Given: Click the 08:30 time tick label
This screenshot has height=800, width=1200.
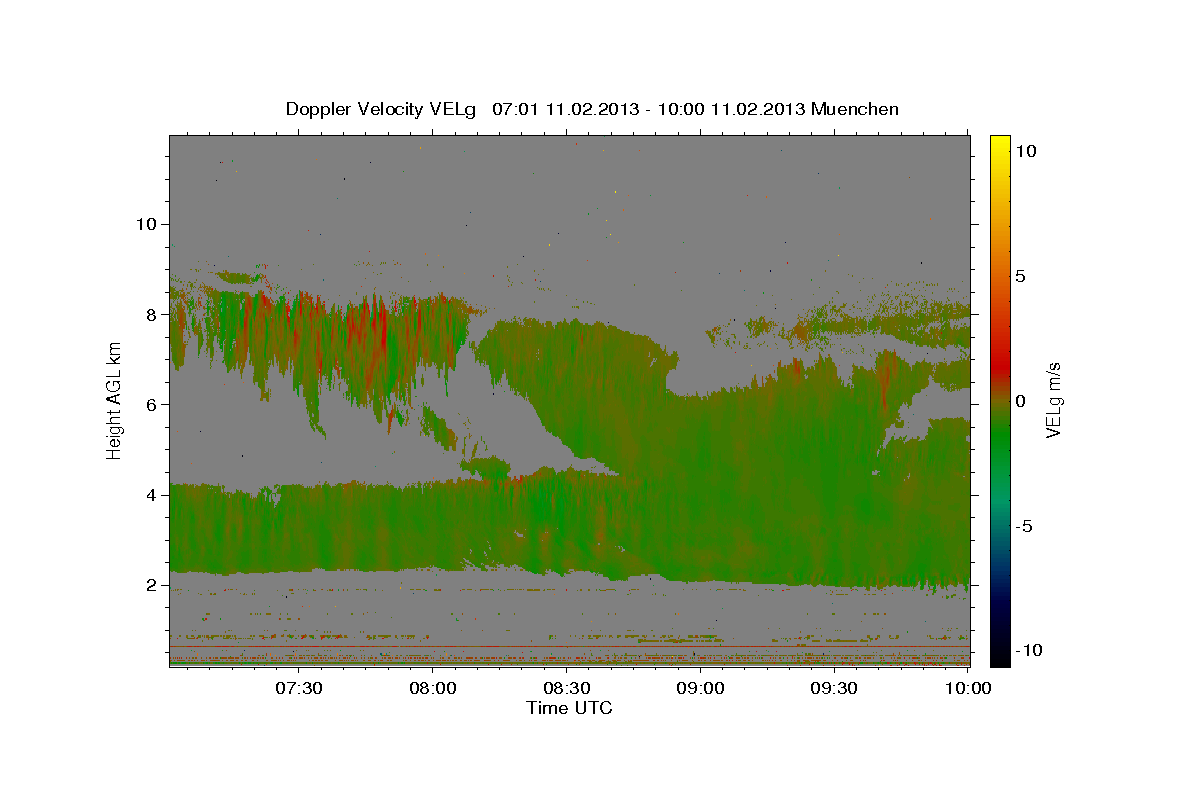Looking at the screenshot, I should [567, 688].
